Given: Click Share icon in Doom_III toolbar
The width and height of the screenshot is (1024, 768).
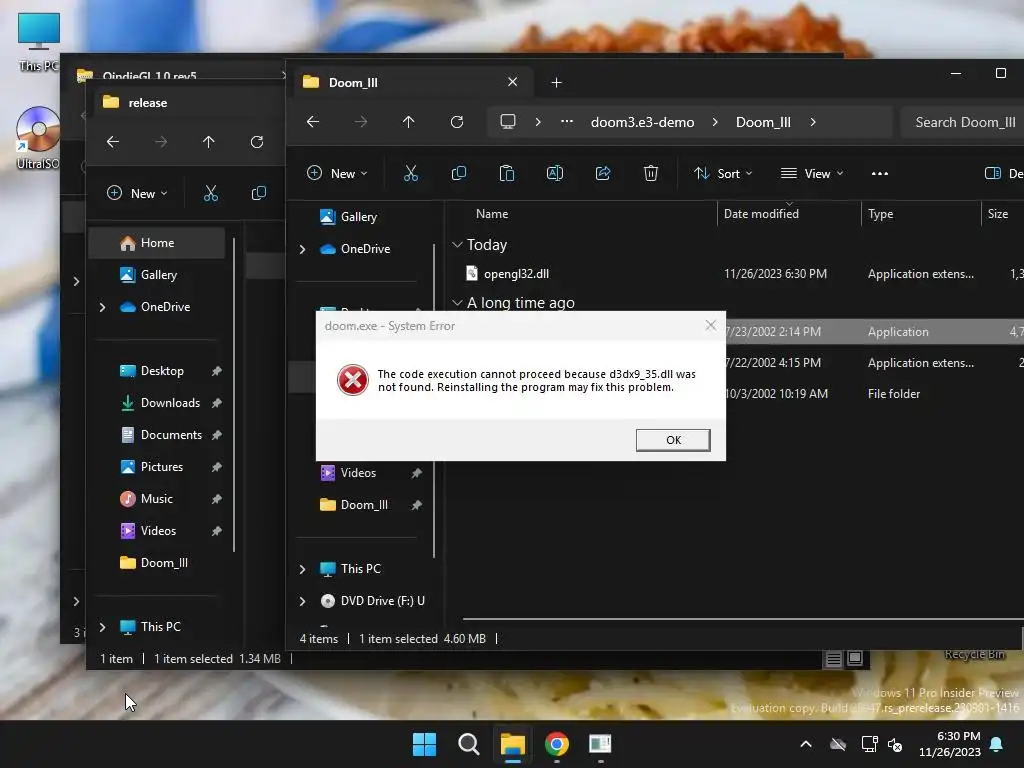Looking at the screenshot, I should click(603, 173).
